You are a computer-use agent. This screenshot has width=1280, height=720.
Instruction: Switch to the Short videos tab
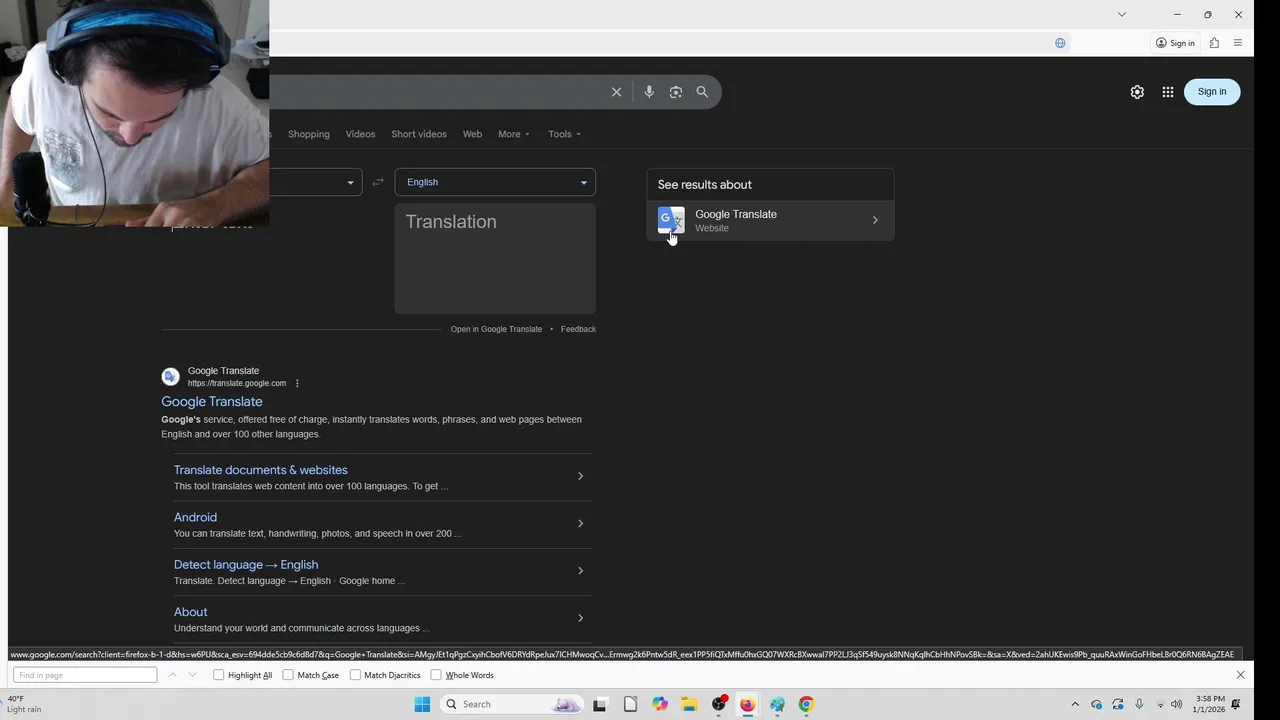(419, 134)
